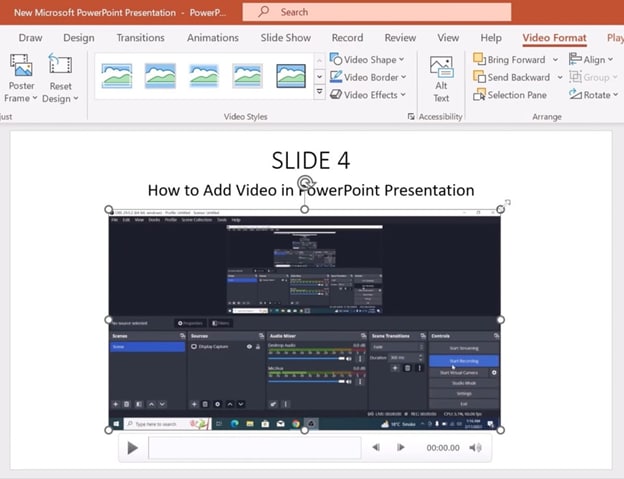Switch to the Transitions tab
Viewport: 624px width, 479px height.
coord(140,38)
